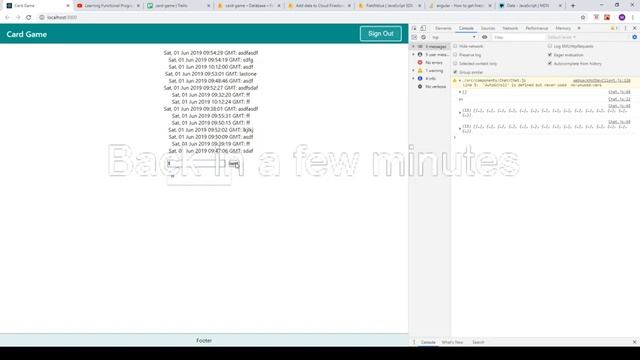Close the DevTools panel
This screenshot has width=640, height=360.
635,28
